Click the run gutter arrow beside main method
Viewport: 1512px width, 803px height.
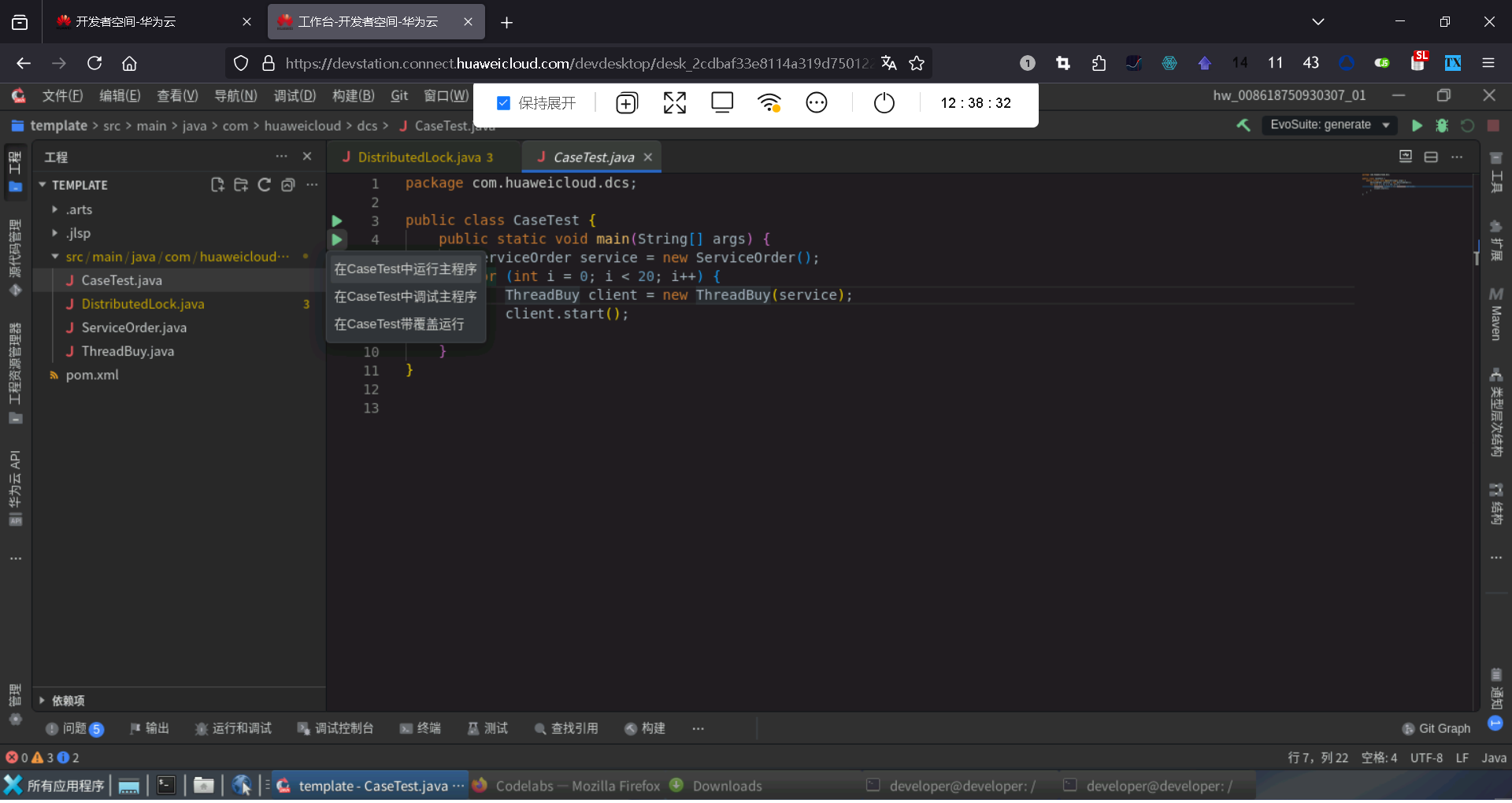[337, 239]
